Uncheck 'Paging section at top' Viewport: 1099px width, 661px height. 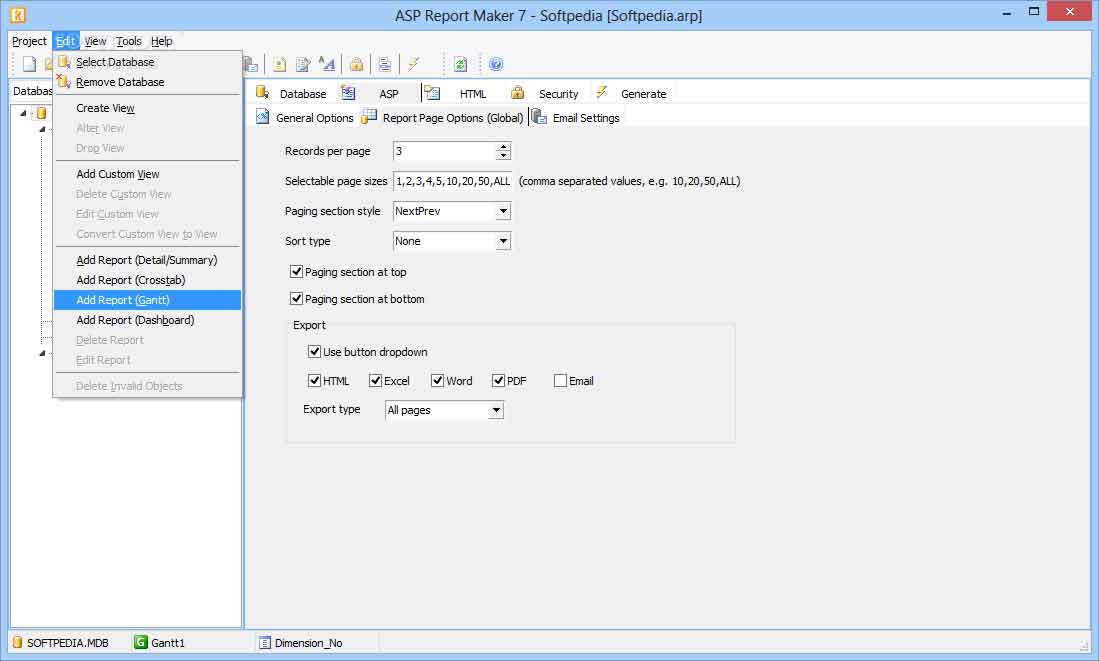[x=297, y=271]
